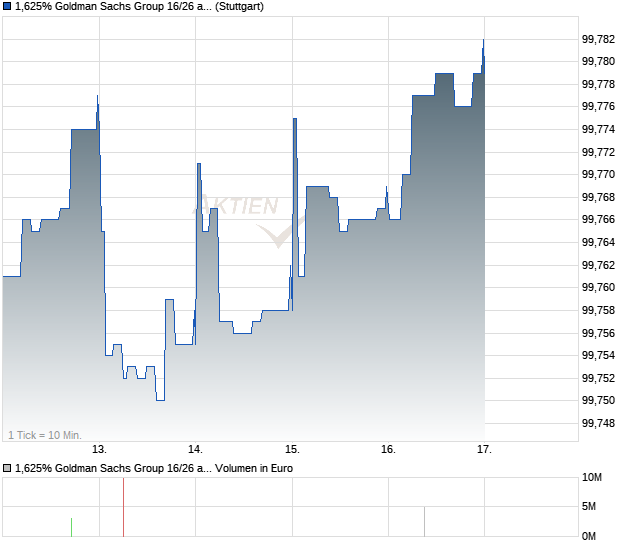
Task: Click the date label '13.' on the x-axis
Action: 99,450
